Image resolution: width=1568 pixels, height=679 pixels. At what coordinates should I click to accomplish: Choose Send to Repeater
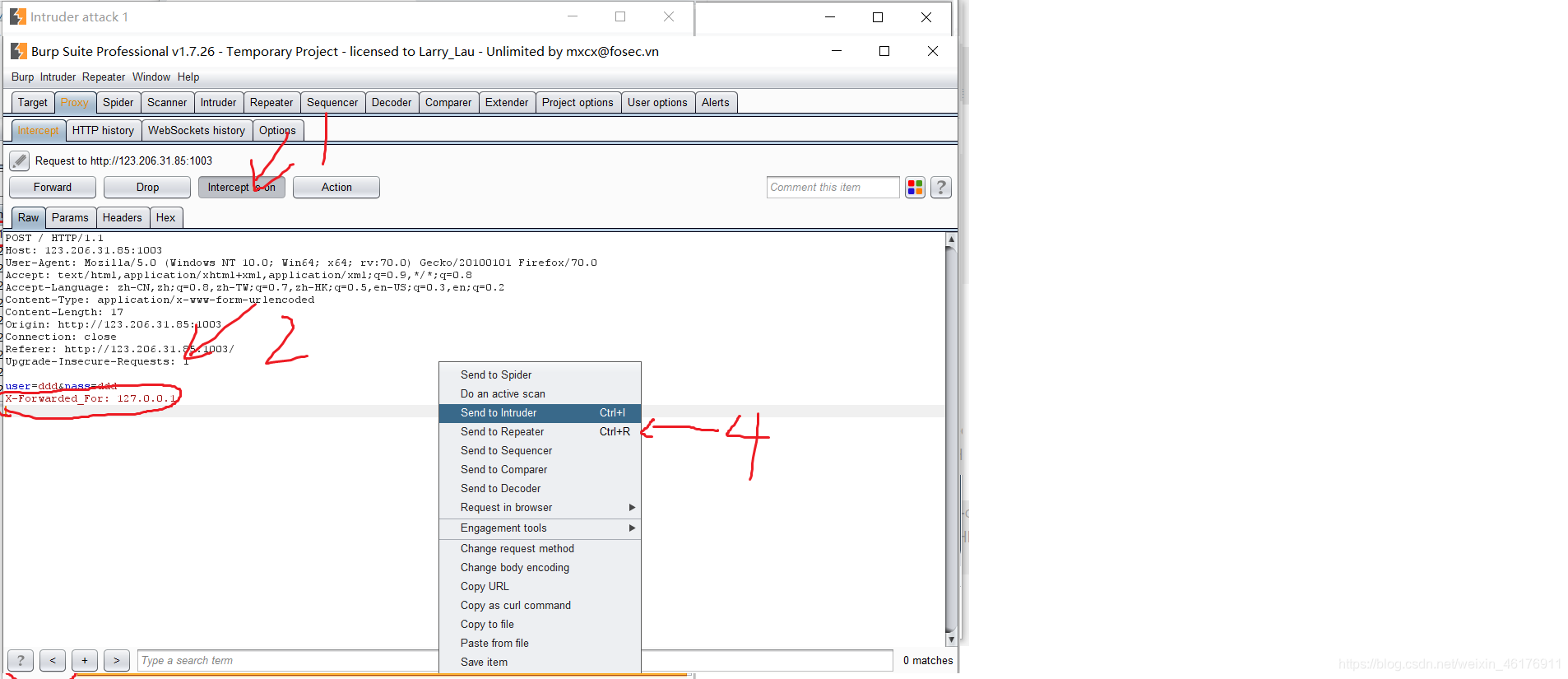[x=540, y=432]
